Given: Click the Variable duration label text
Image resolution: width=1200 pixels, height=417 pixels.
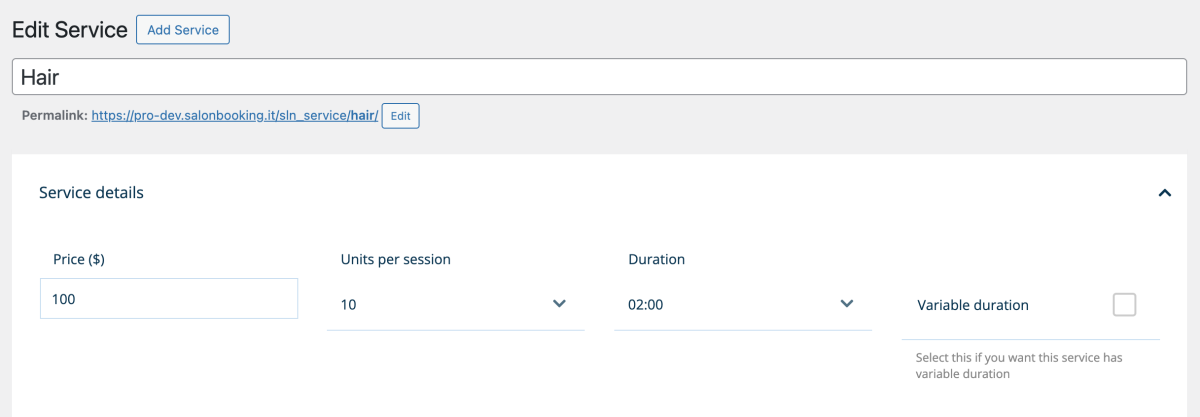Looking at the screenshot, I should point(972,305).
